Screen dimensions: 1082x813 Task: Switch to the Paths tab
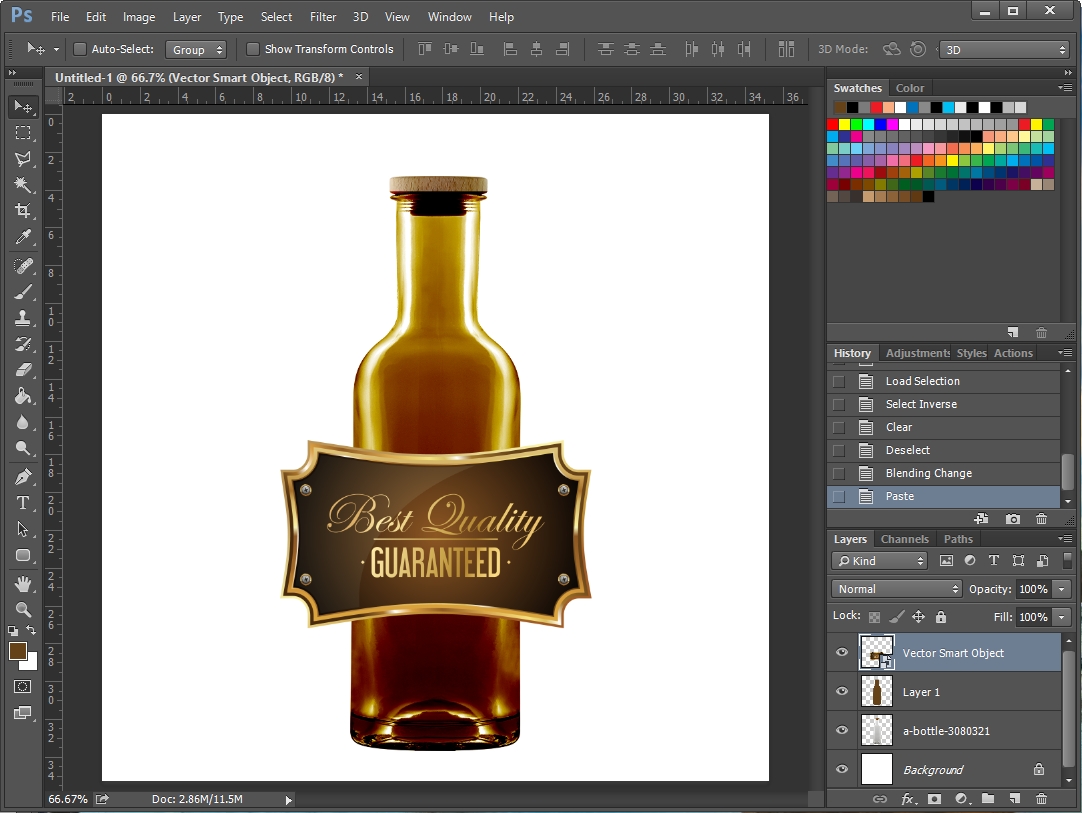[x=958, y=539]
